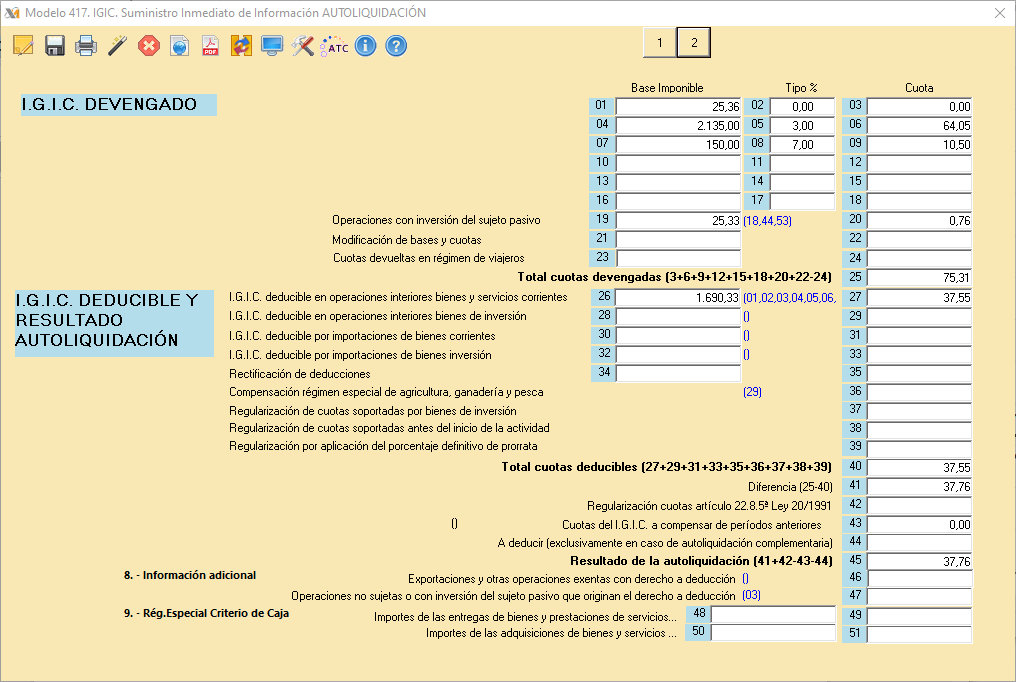Click the "9. - Rég.Especial Criterio de Caja" label
The height and width of the screenshot is (682, 1016).
coord(207,613)
